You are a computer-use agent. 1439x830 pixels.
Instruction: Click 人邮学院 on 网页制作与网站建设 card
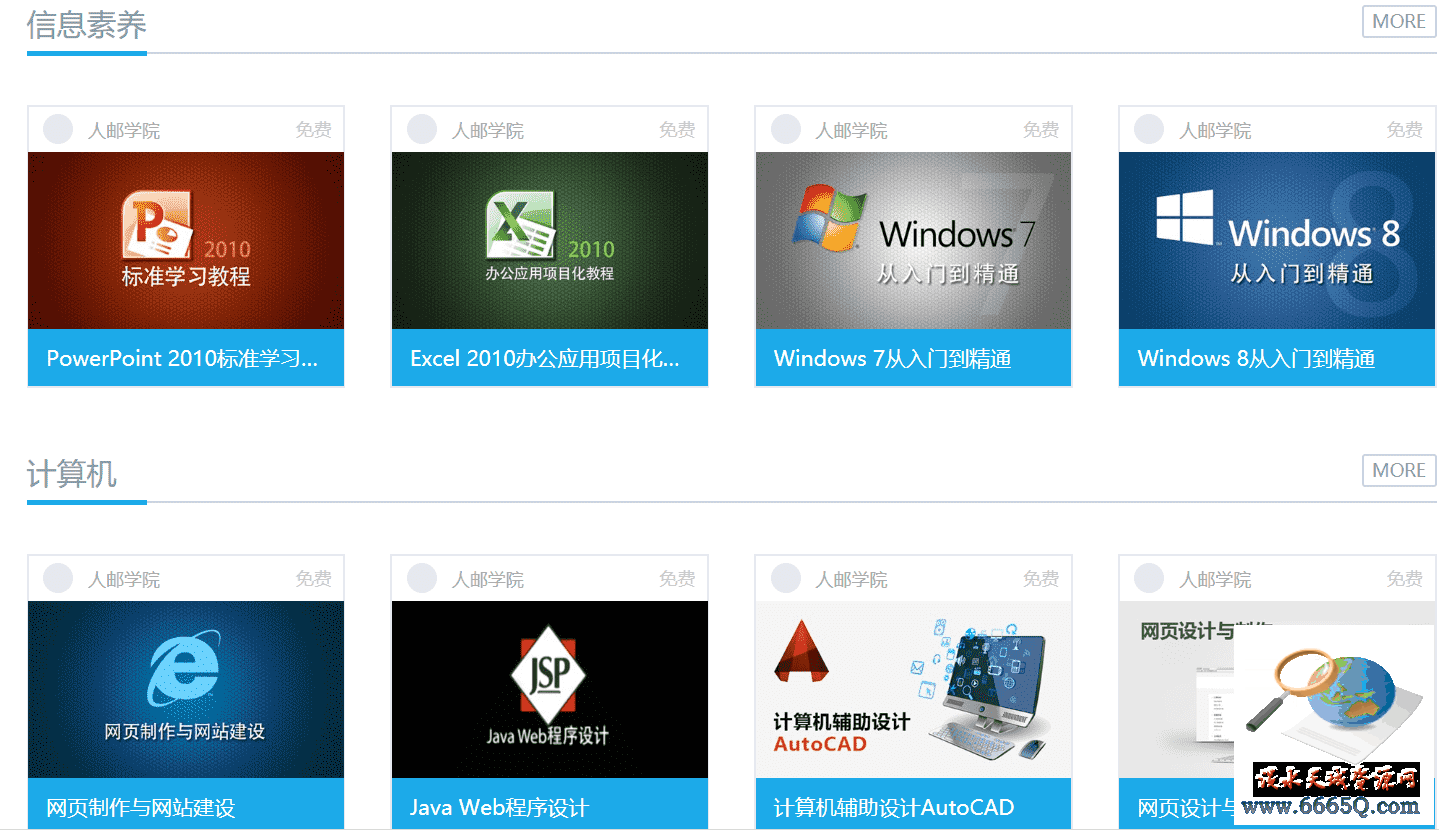(x=124, y=579)
